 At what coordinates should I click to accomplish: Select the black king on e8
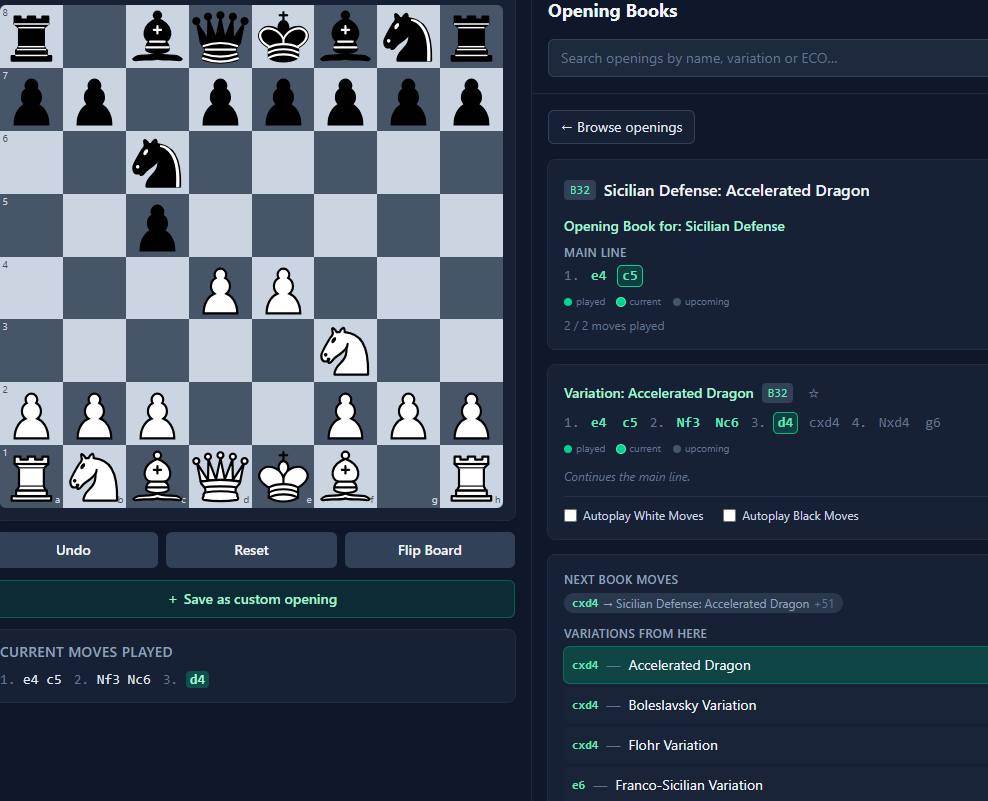[x=283, y=37]
